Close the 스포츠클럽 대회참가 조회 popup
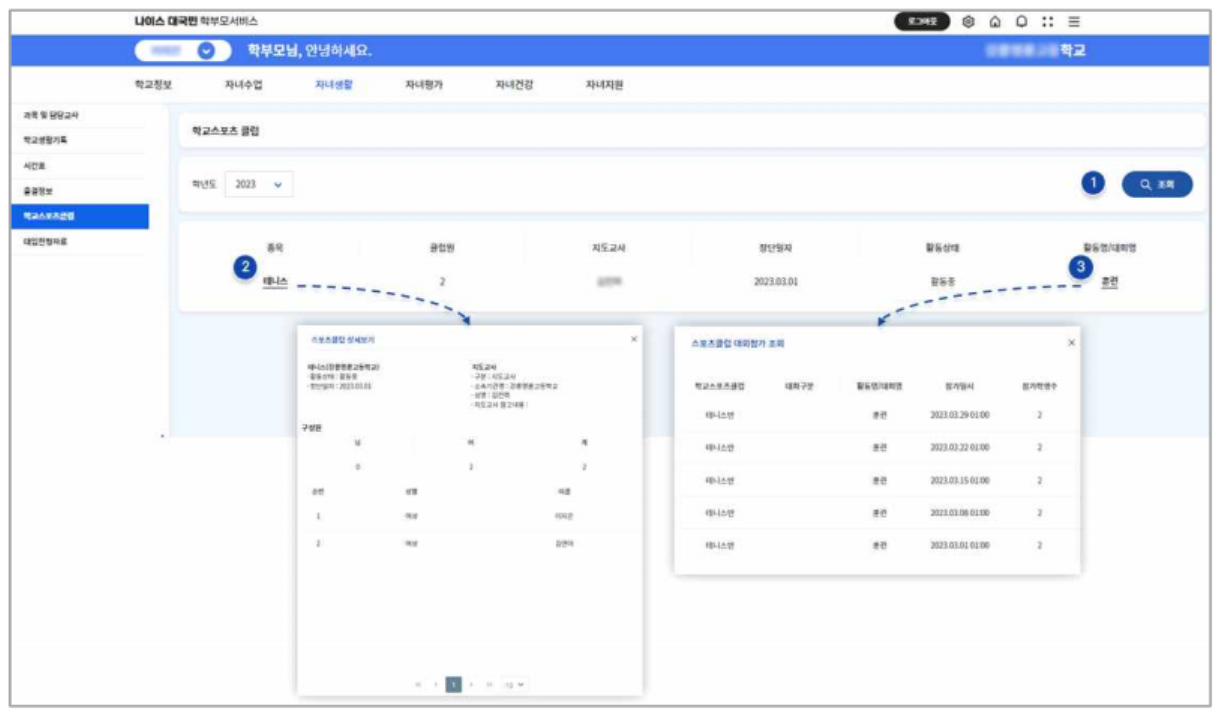The image size is (1229, 720). pyautogui.click(x=1071, y=343)
